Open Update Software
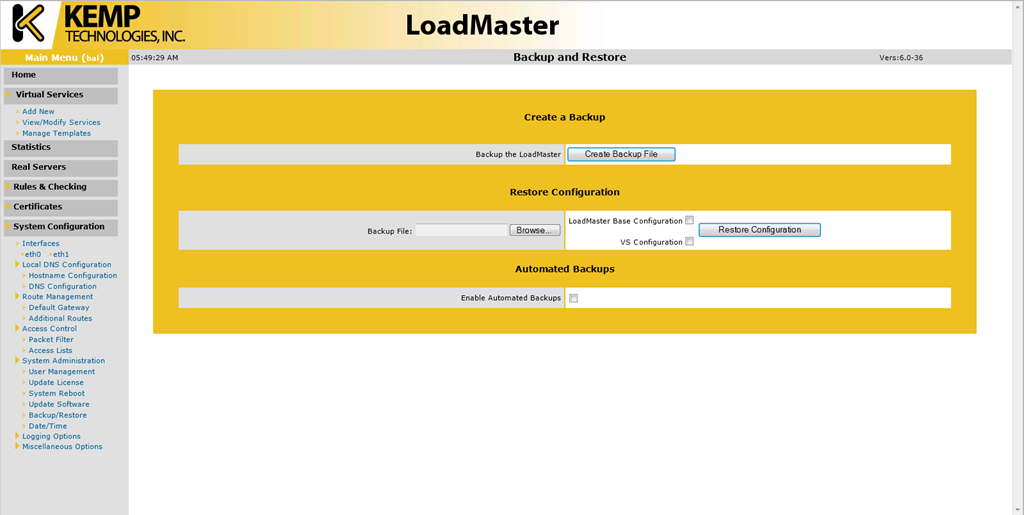1024x515 pixels. tap(59, 404)
